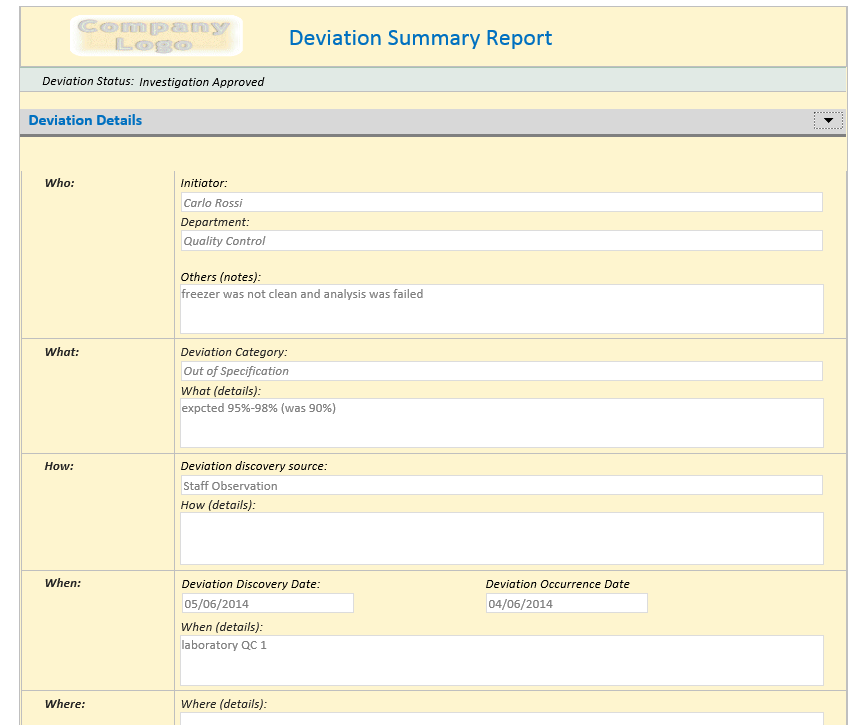Click the Deviation Occurrence Date label
856x725 pixels.
(x=557, y=584)
